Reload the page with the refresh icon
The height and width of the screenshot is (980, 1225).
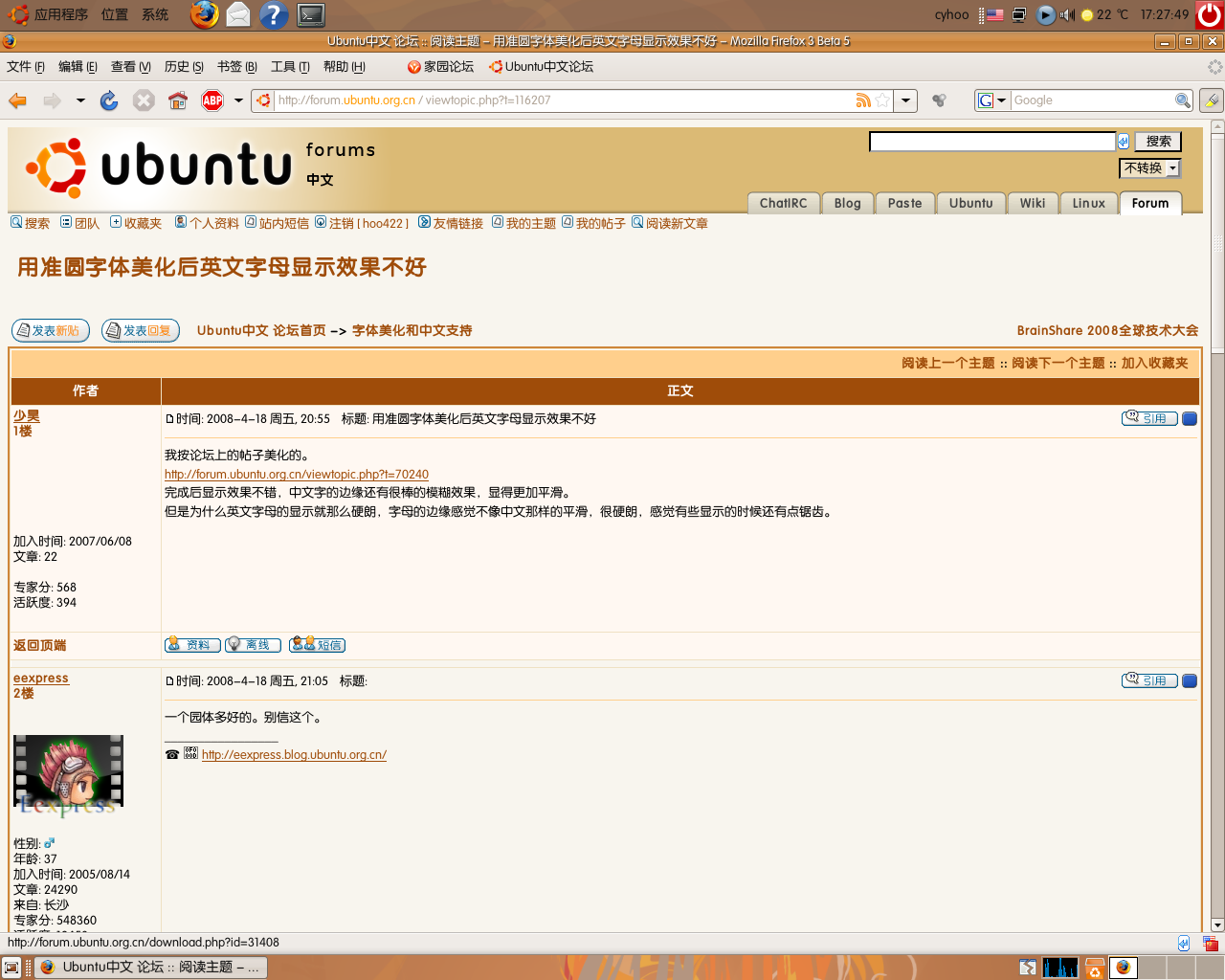(109, 100)
